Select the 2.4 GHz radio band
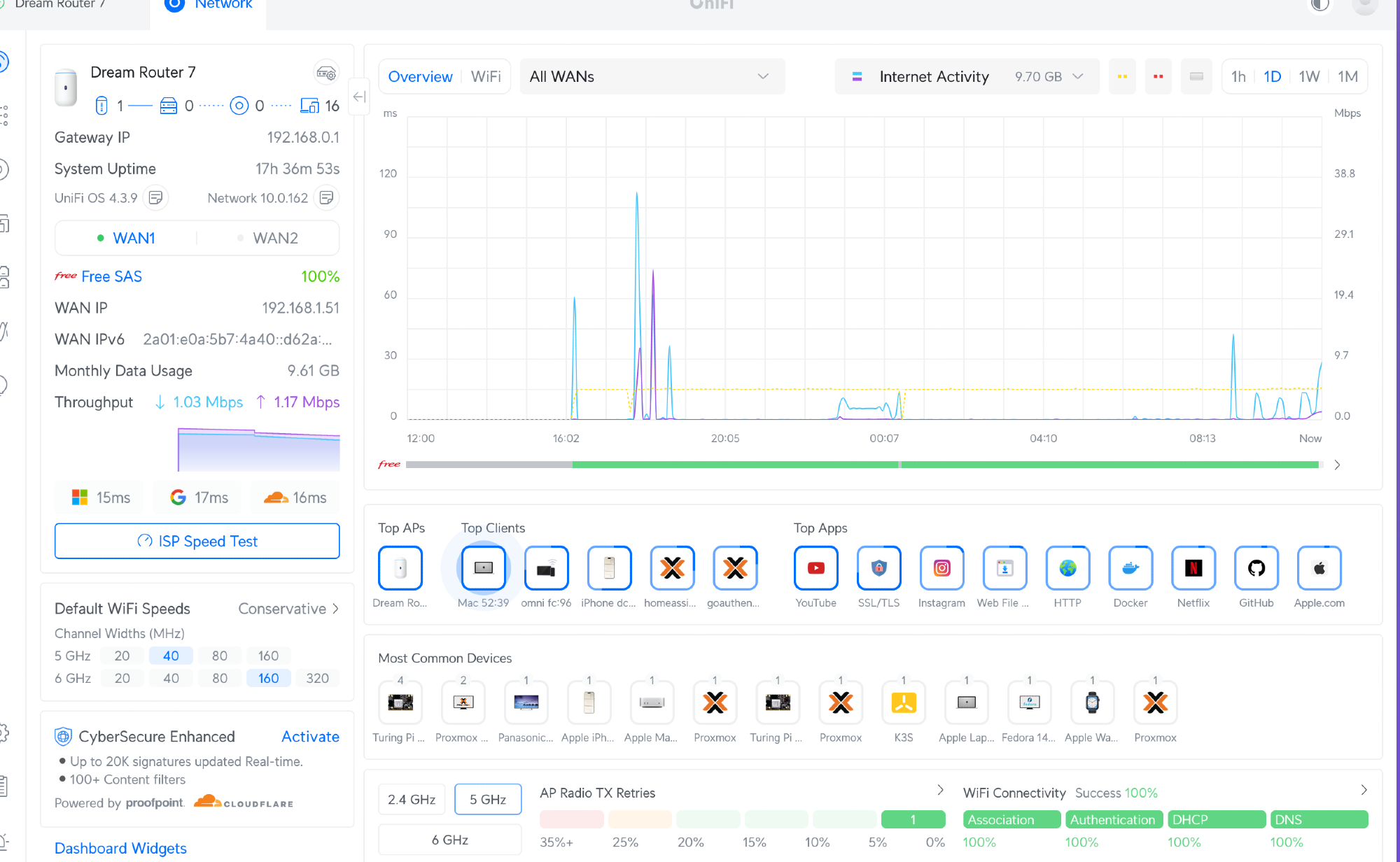Screen dimensions: 1400x862 coord(412,799)
